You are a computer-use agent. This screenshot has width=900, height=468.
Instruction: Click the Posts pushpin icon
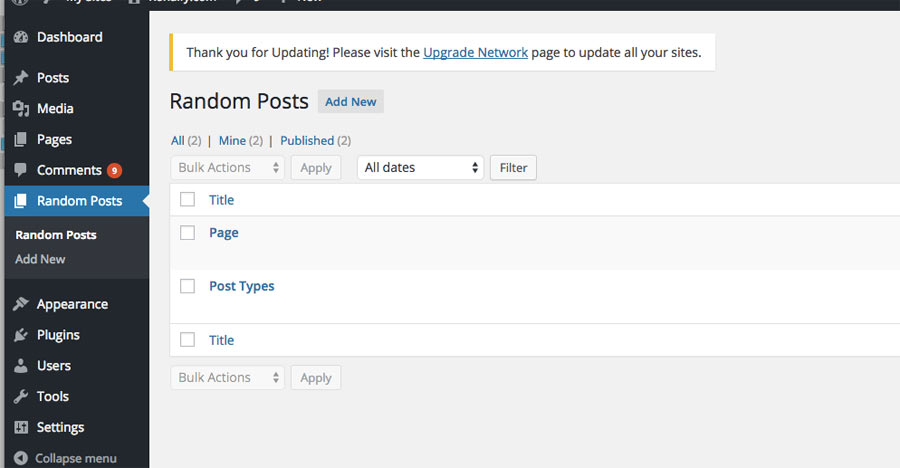21,78
